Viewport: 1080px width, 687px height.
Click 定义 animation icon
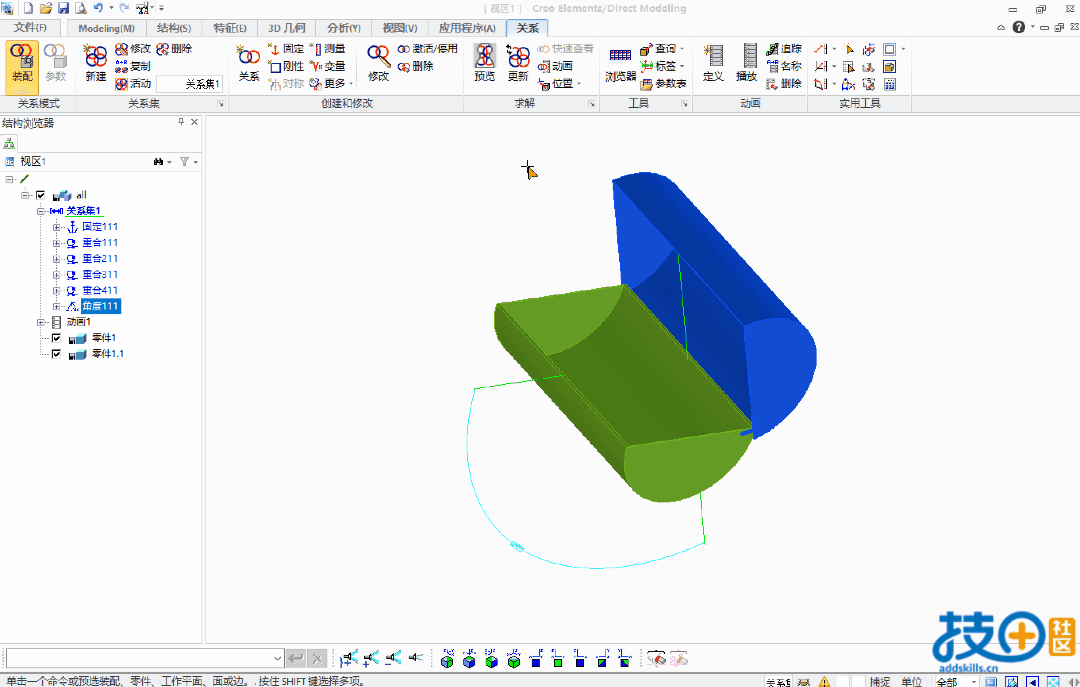point(714,63)
